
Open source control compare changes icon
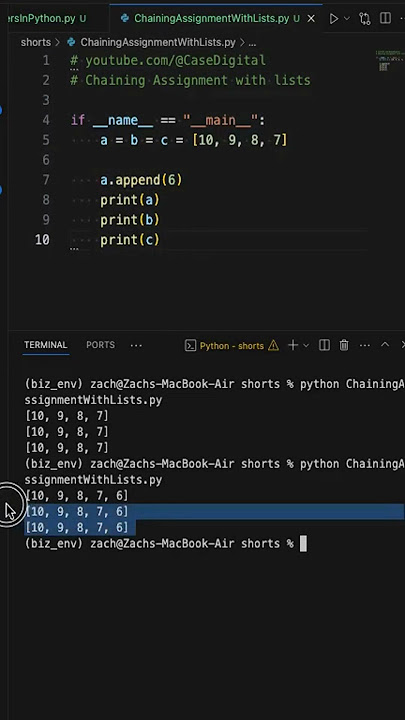pos(365,18)
